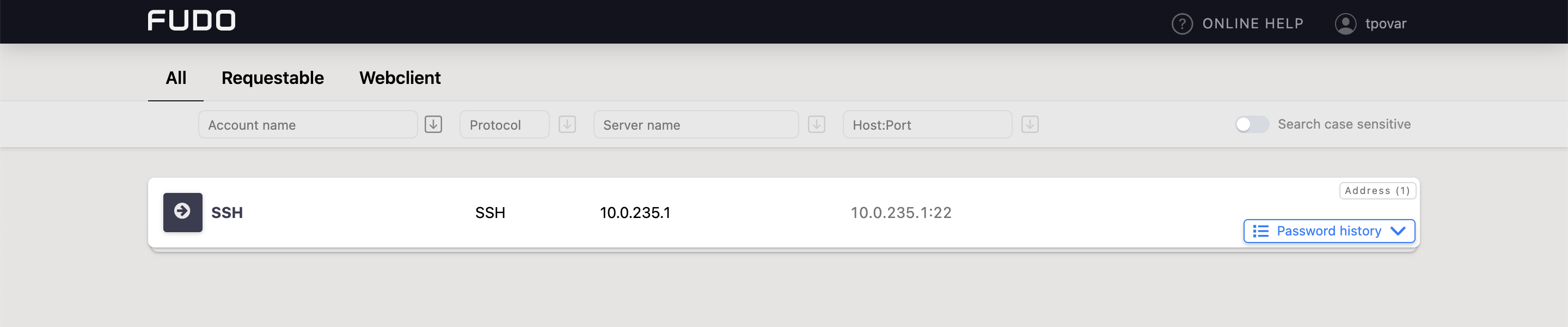
Task: Click the Host:Port sort arrow icon
Action: pos(1030,124)
